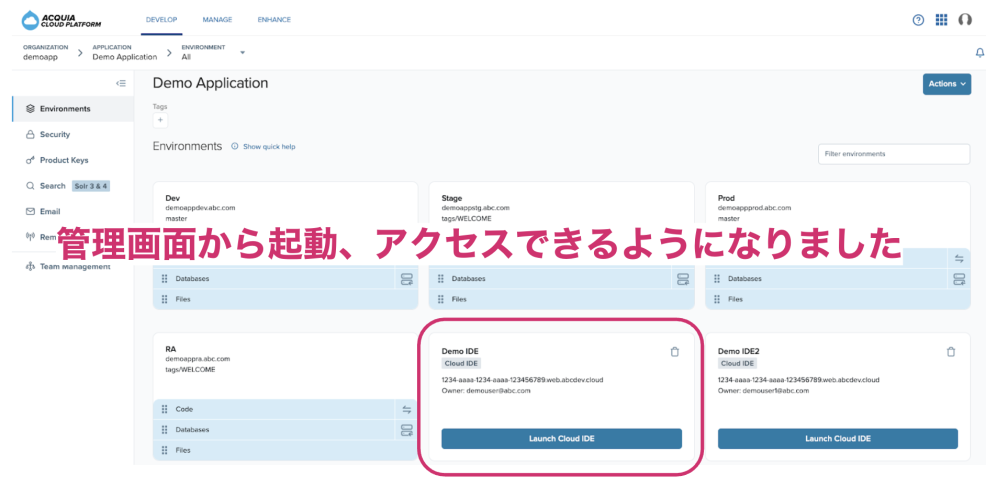Click the plus icon to add tags

[x=160, y=120]
